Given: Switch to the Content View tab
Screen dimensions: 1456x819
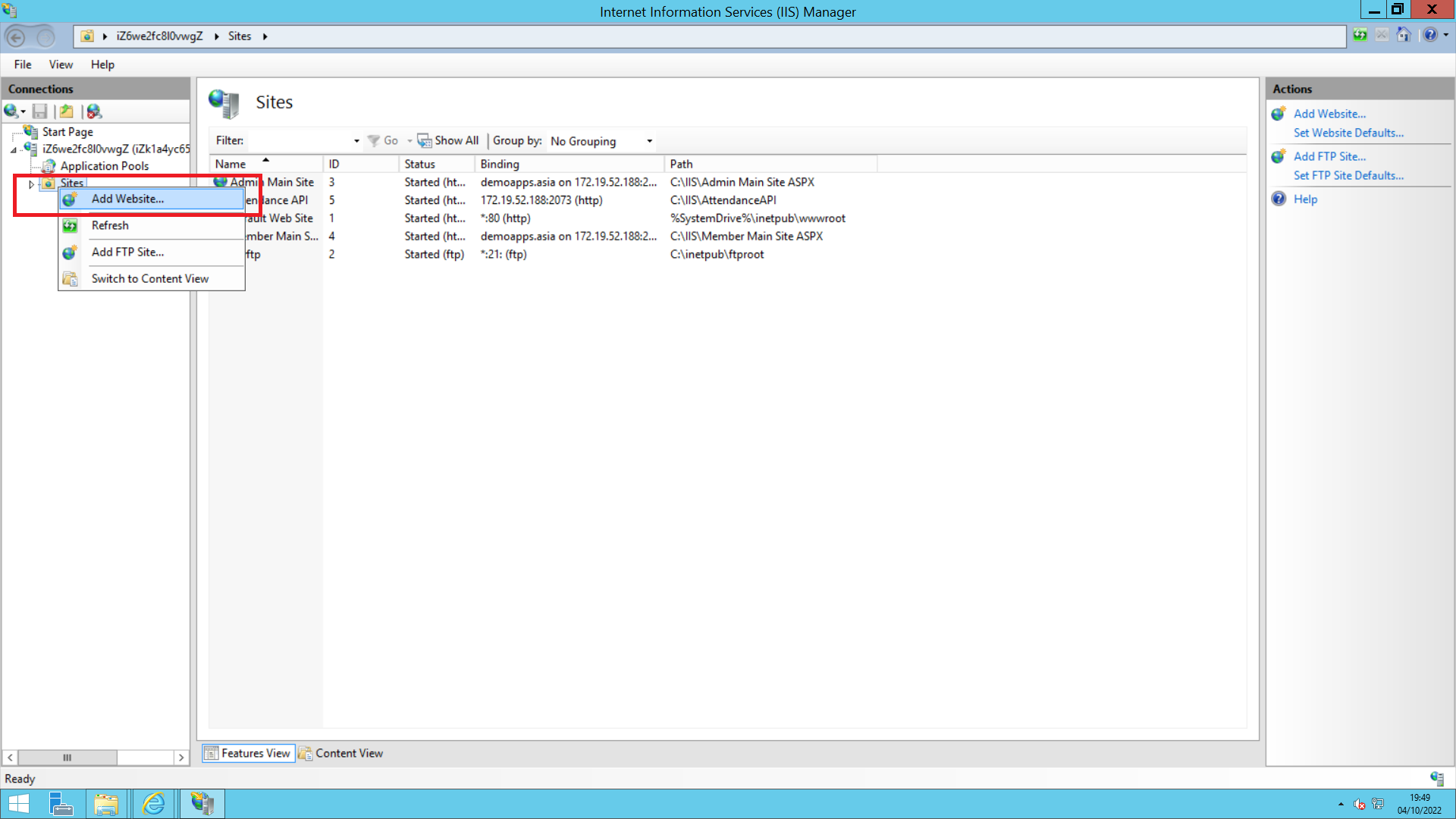Looking at the screenshot, I should pos(341,753).
